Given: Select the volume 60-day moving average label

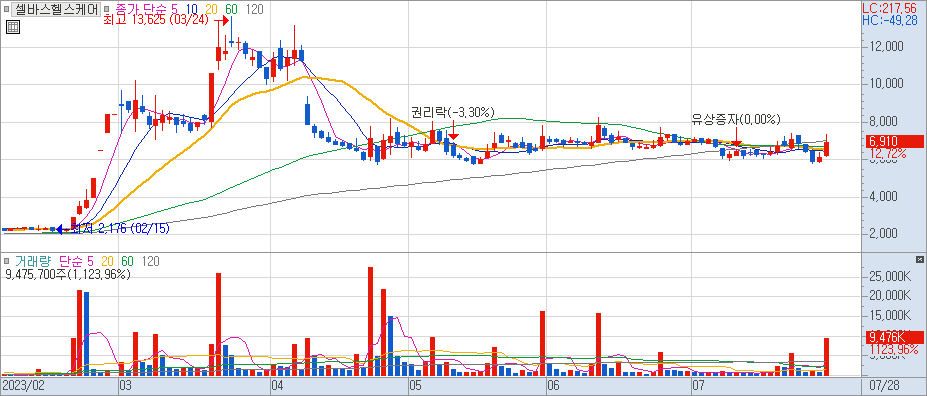Looking at the screenshot, I should pos(127,261).
